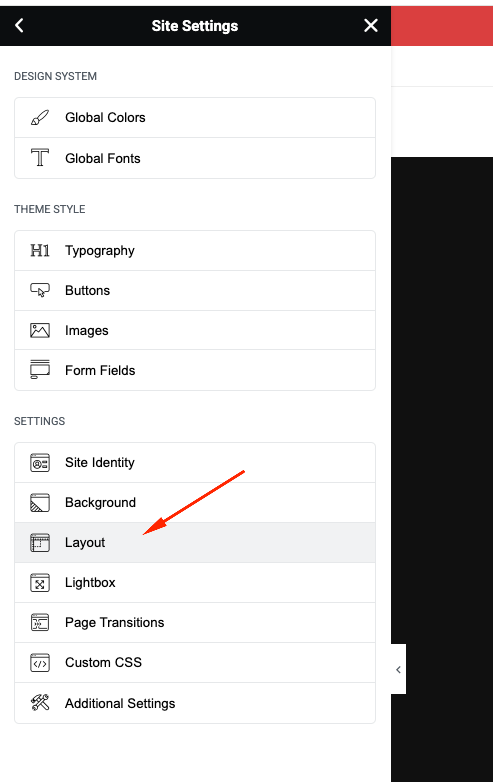Go back using the header arrow
This screenshot has height=782, width=493.
19,25
